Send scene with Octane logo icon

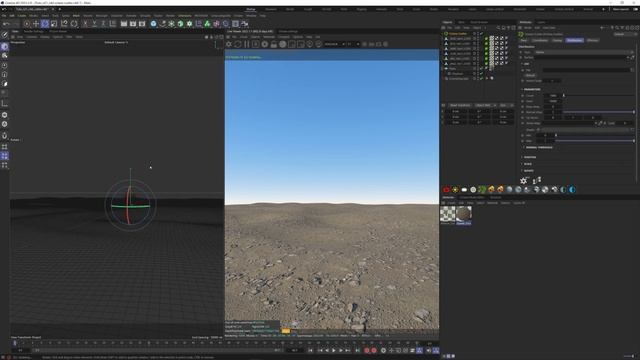[x=229, y=44]
